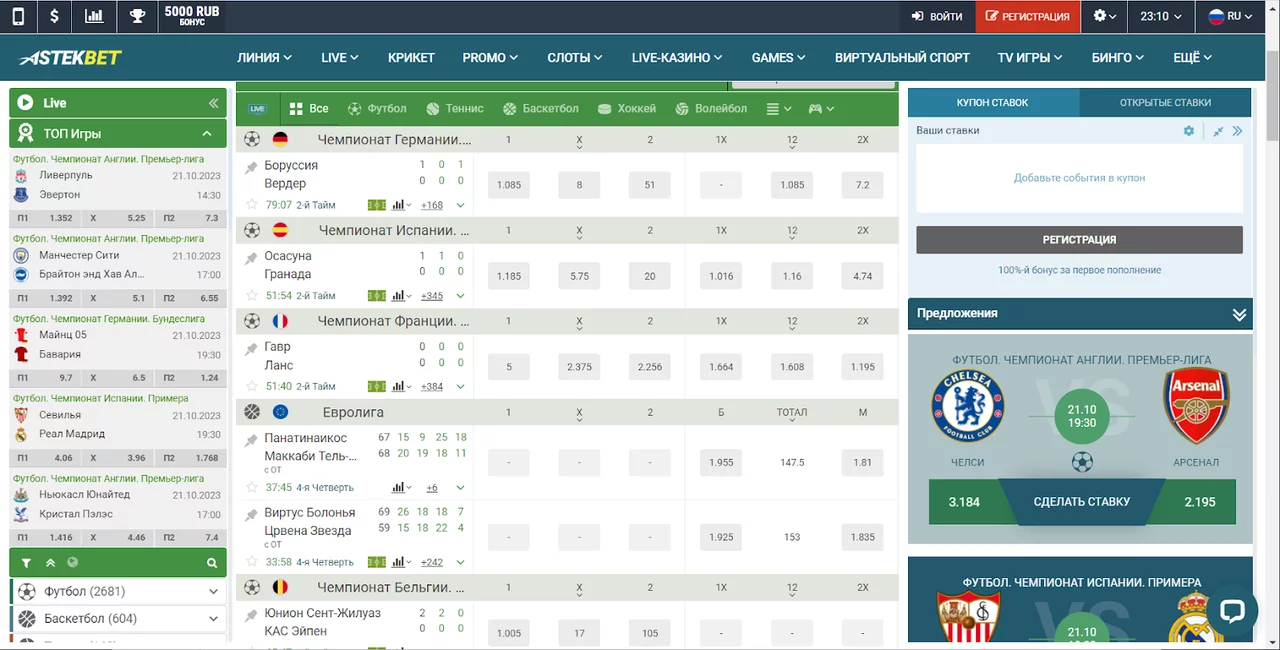Click the Live play icon in sidebar
1280x650 pixels.
point(26,102)
